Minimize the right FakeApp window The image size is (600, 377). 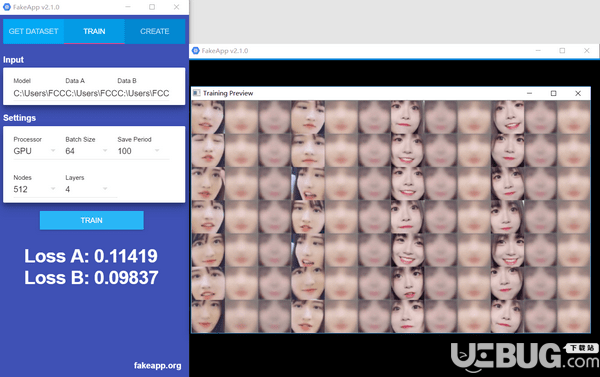pos(538,51)
